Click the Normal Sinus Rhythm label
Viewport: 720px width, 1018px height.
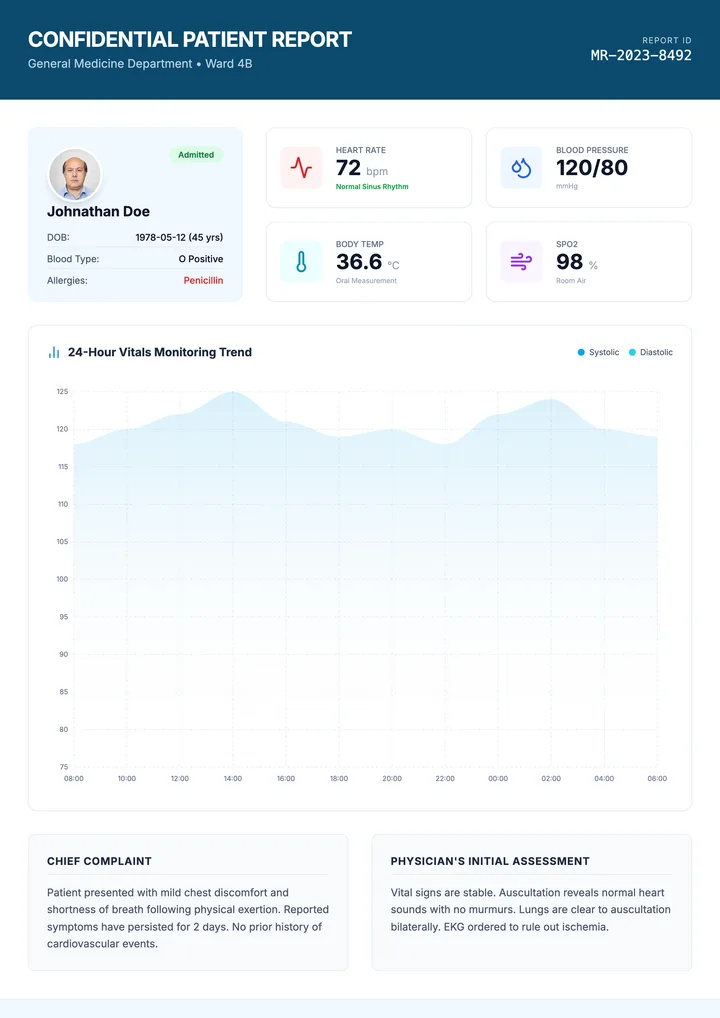[x=372, y=187]
